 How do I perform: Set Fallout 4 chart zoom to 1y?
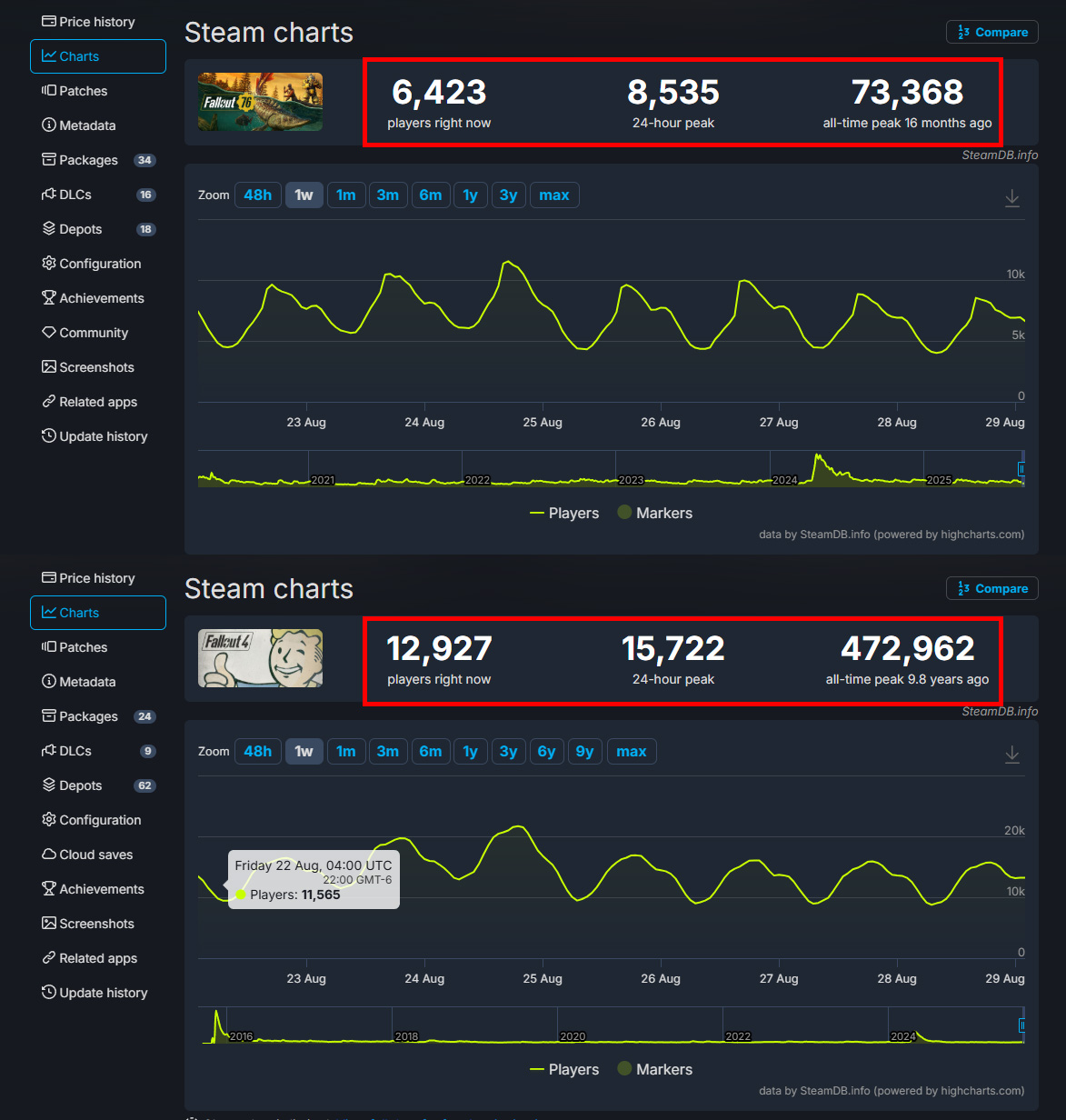pos(470,751)
